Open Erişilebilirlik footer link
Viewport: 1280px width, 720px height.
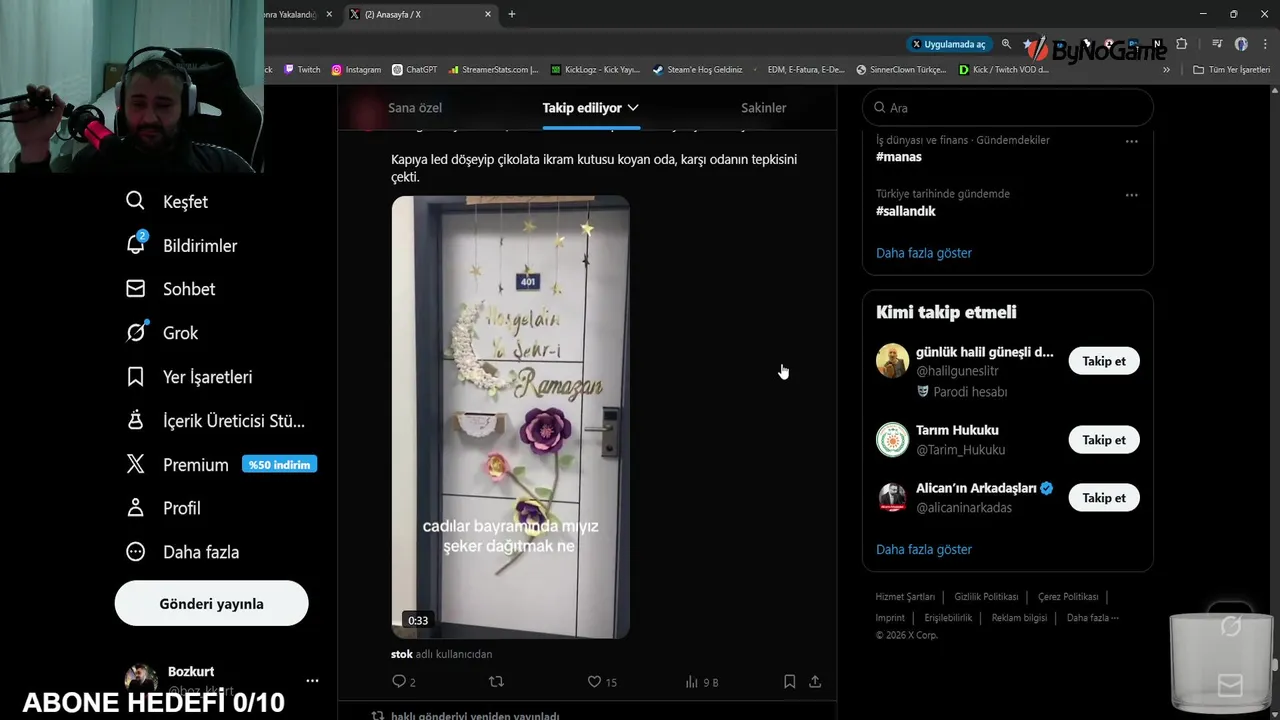(x=948, y=618)
